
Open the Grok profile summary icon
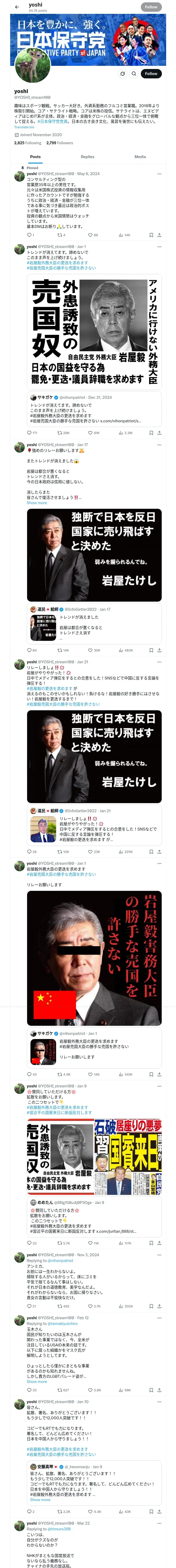[122, 73]
